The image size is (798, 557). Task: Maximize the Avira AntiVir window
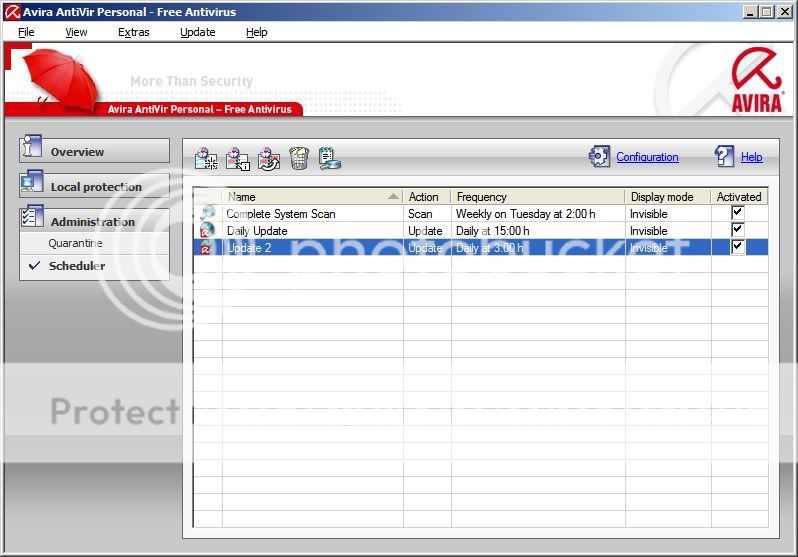766,12
